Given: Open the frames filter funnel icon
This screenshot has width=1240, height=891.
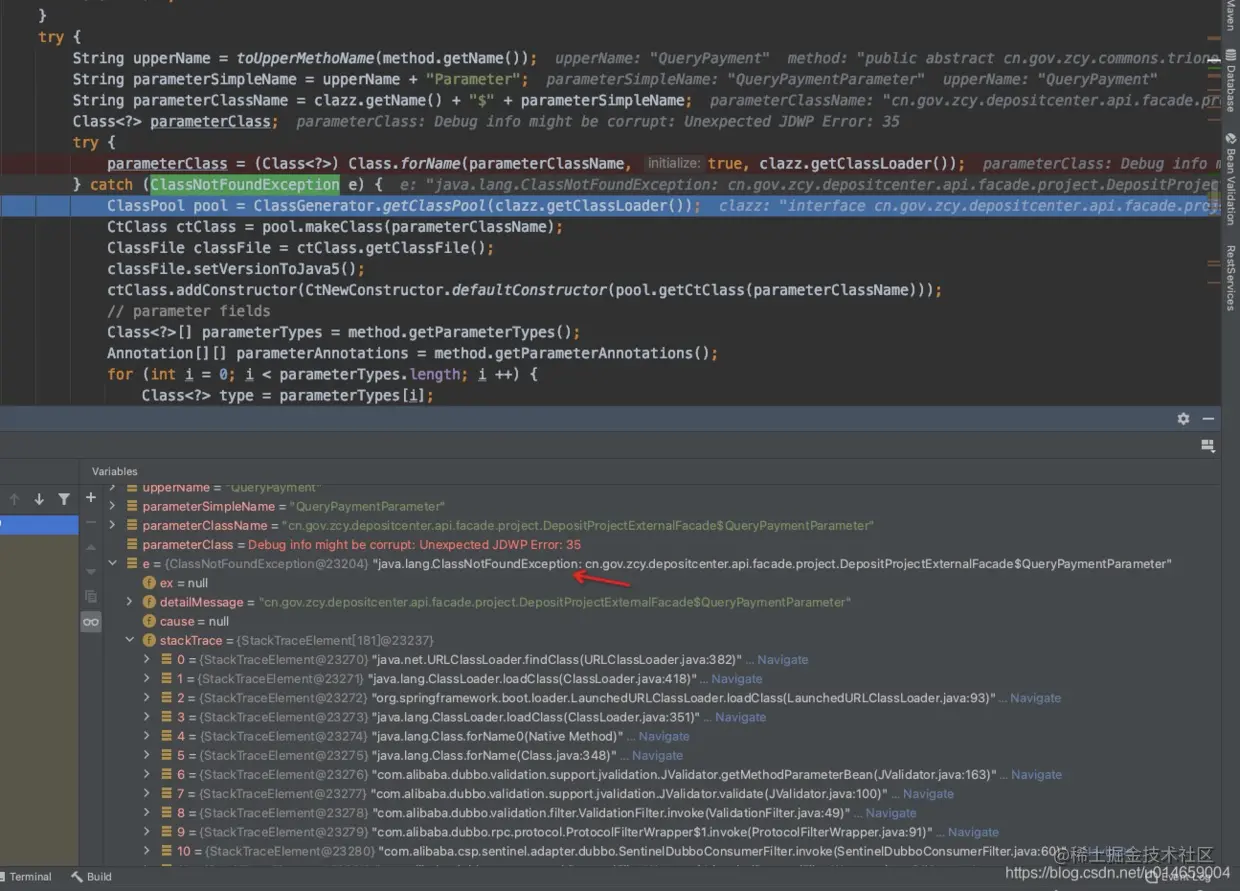Looking at the screenshot, I should pyautogui.click(x=64, y=499).
